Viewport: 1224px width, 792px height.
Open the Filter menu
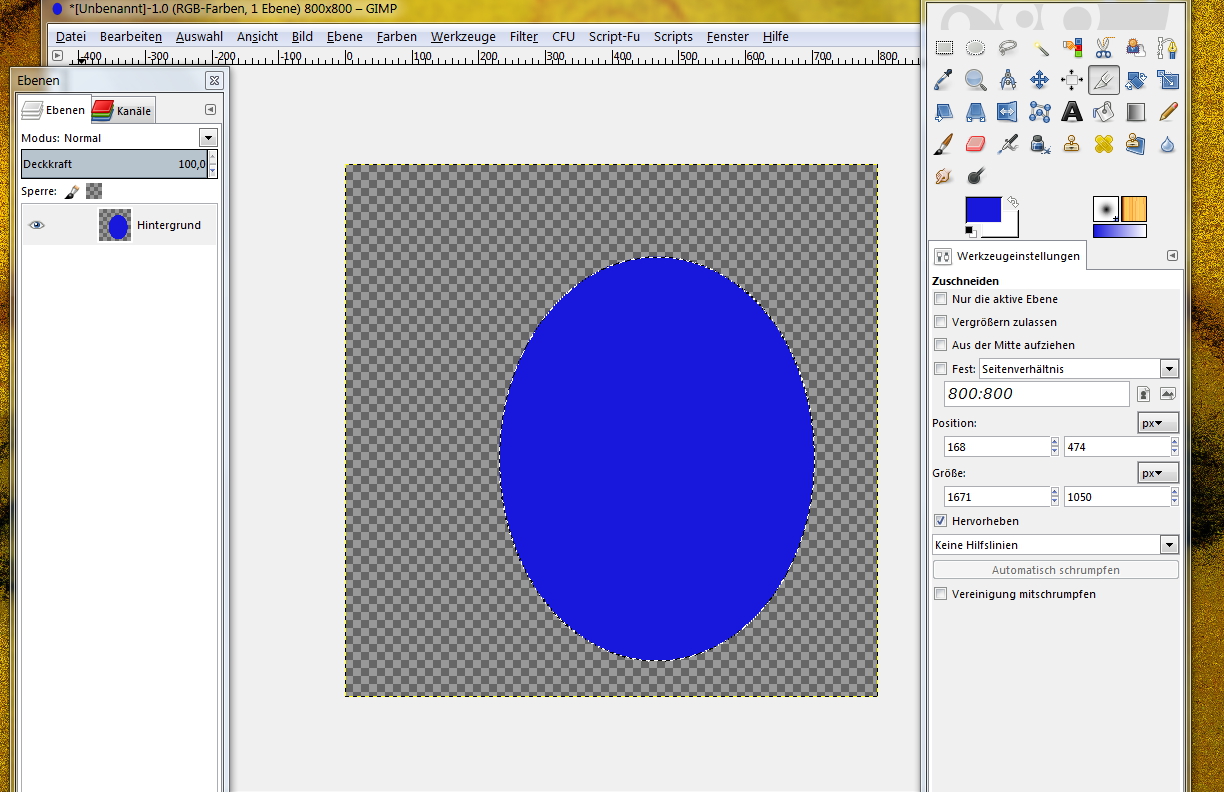click(524, 37)
